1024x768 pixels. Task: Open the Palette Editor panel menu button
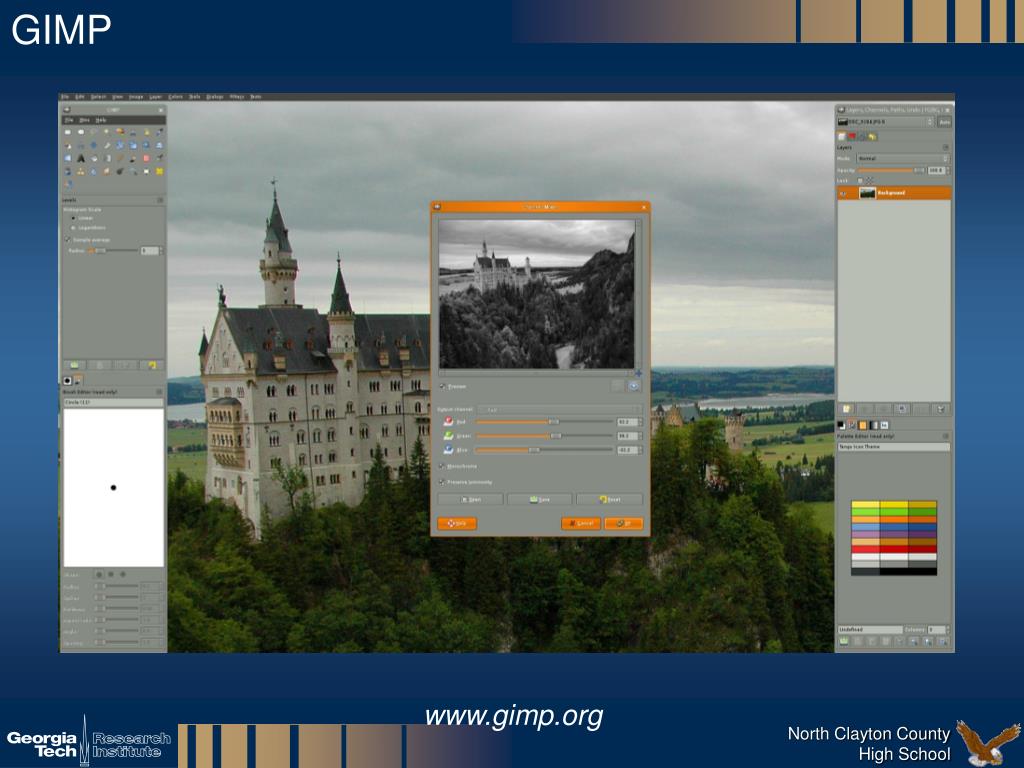click(946, 436)
